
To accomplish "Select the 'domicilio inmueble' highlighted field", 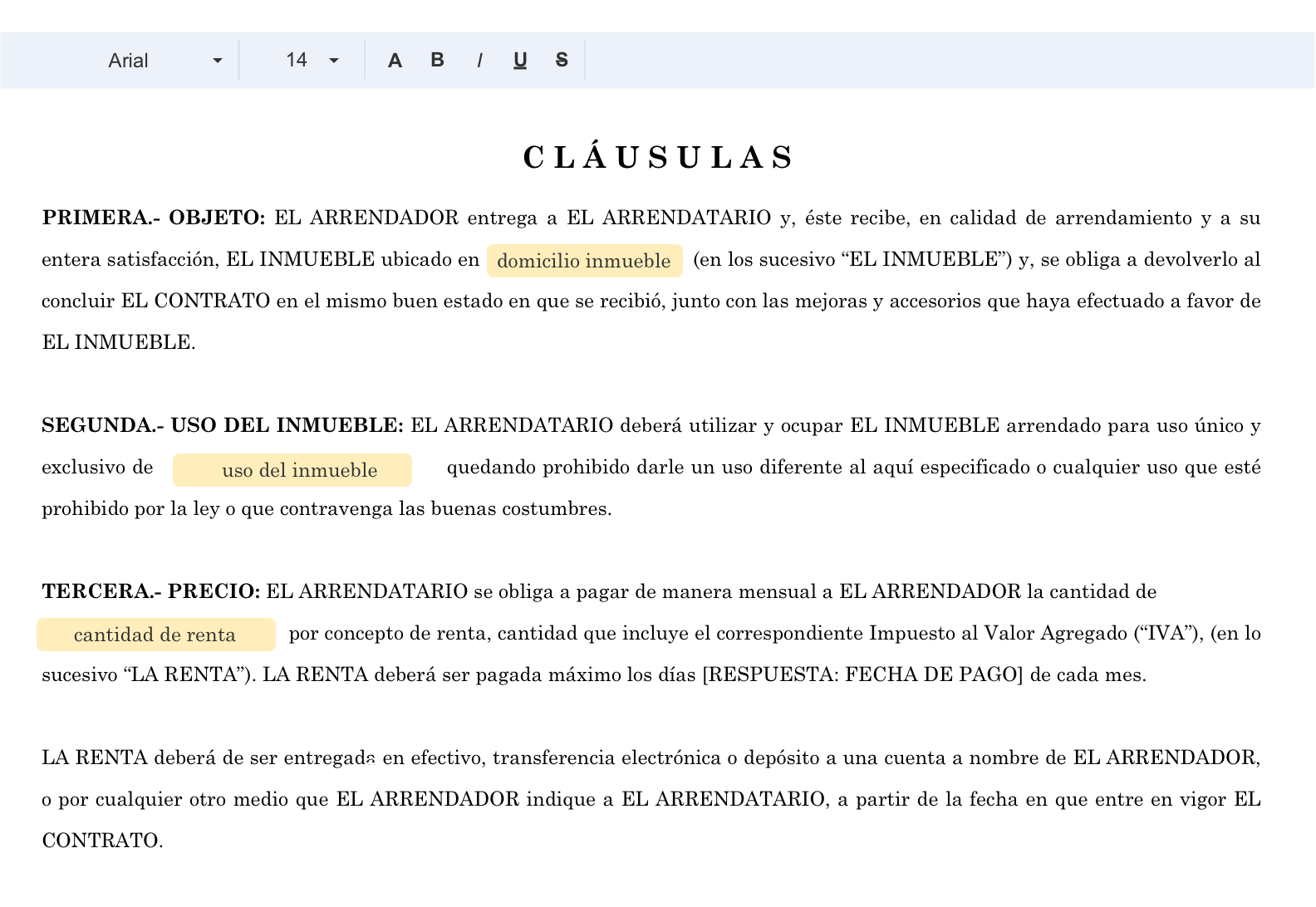I will tap(584, 261).
